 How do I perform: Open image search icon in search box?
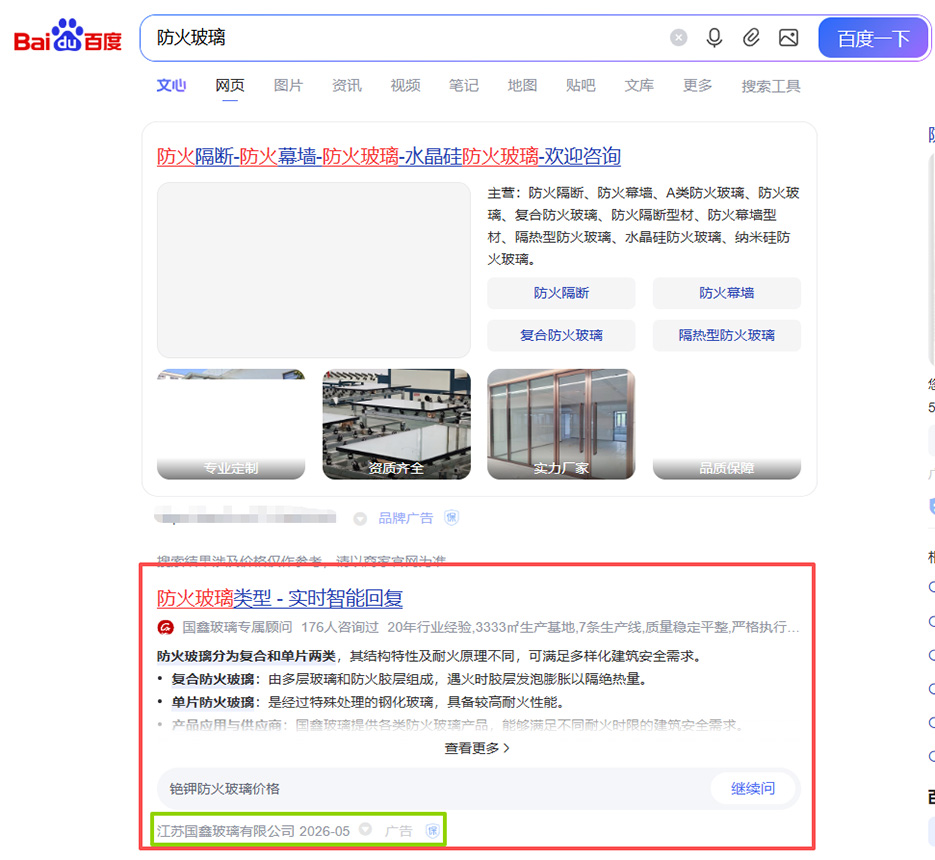click(788, 38)
